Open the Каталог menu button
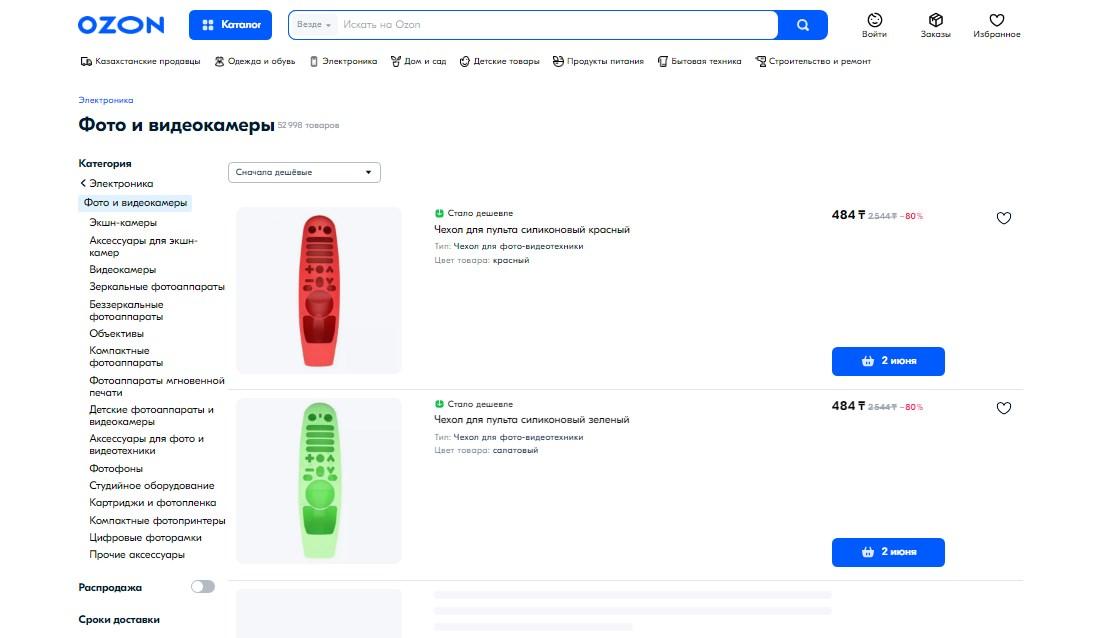Viewport: 1100px width, 638px height. (231, 25)
